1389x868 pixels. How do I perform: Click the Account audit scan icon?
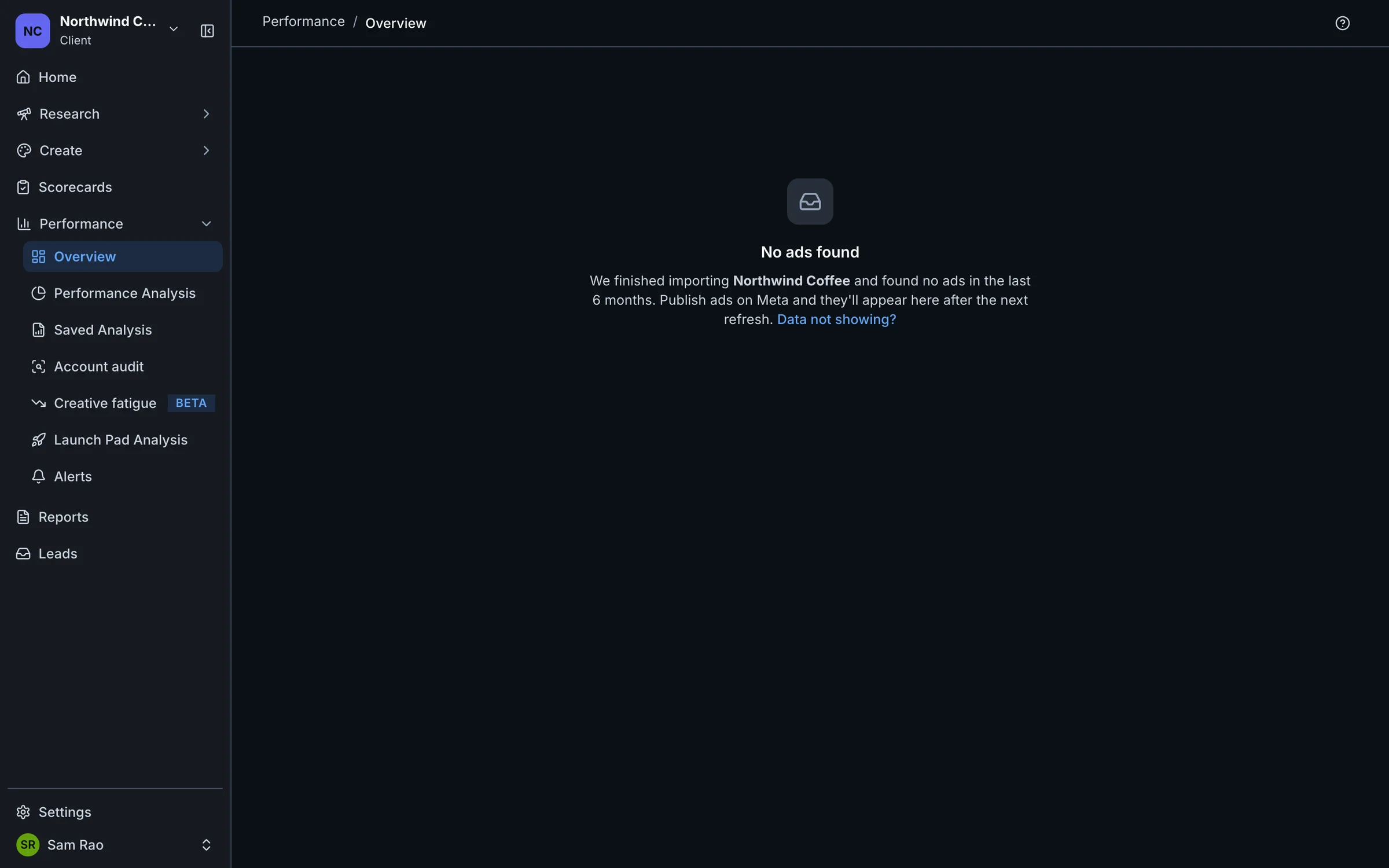(38, 366)
